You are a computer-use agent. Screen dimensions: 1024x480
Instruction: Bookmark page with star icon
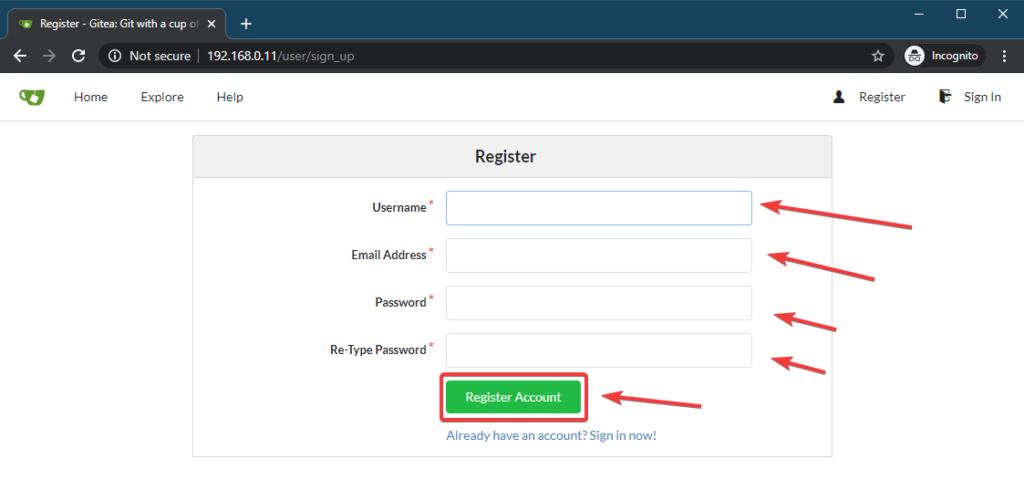point(878,56)
